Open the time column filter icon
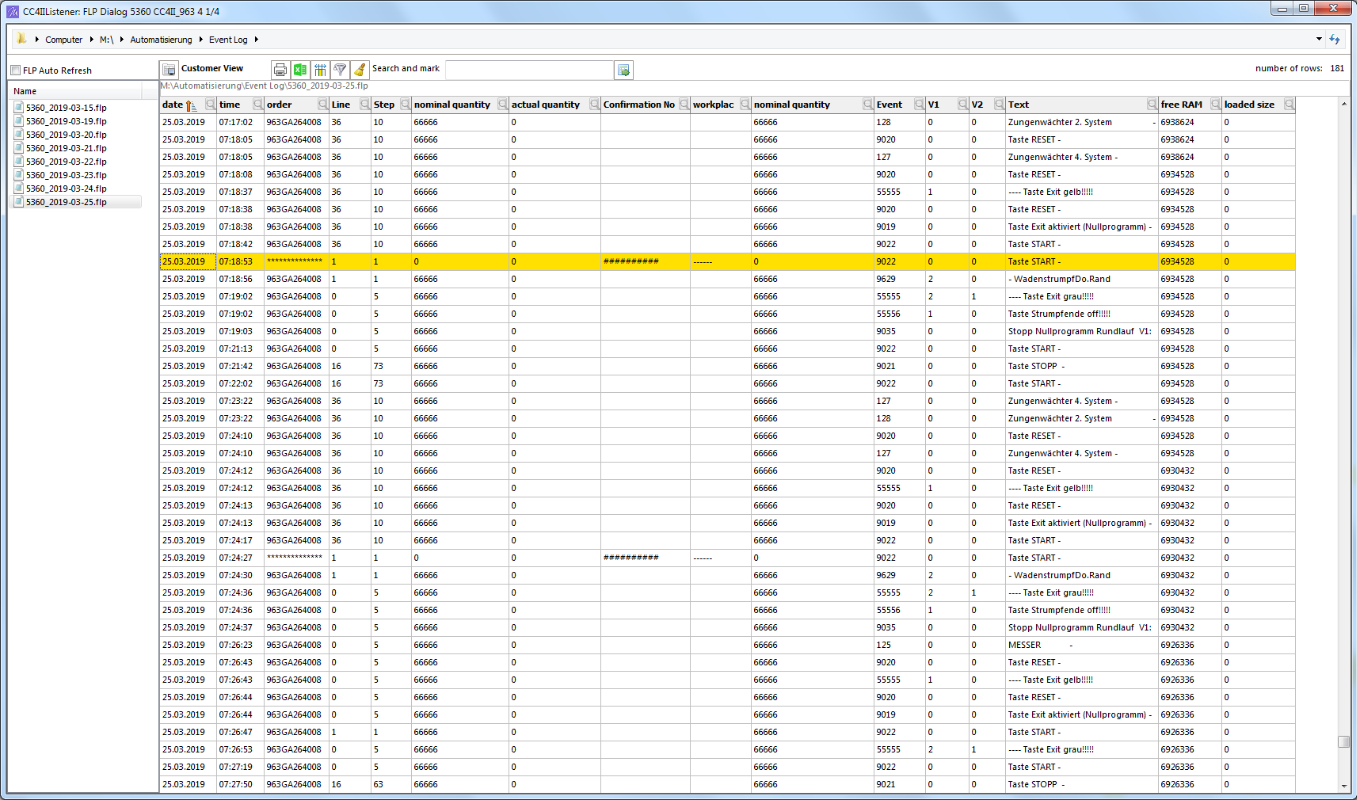Screen dimensions: 1357x800 [258, 105]
